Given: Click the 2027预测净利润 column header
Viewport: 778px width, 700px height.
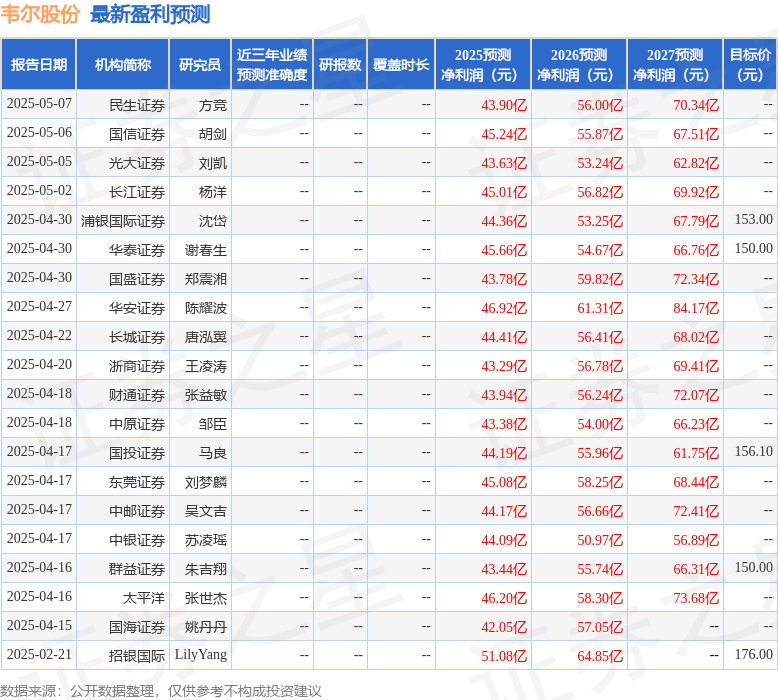Looking at the screenshot, I should click(x=675, y=65).
